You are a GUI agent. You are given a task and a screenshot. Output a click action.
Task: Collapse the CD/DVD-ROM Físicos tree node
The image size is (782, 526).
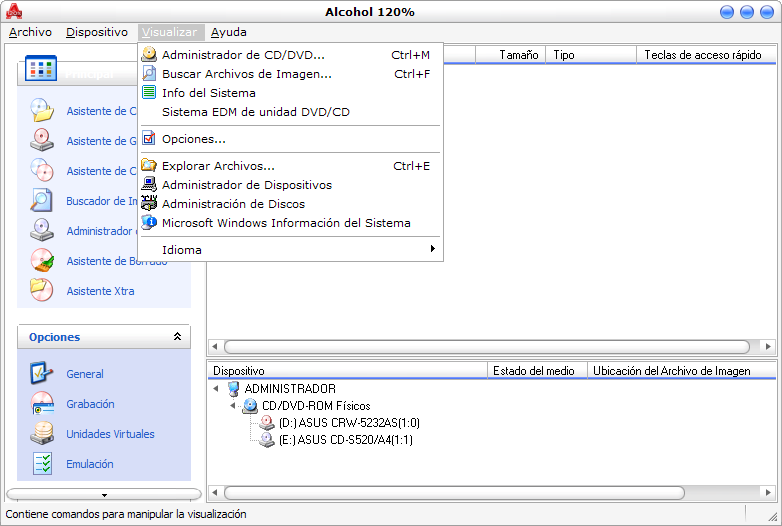(234, 406)
